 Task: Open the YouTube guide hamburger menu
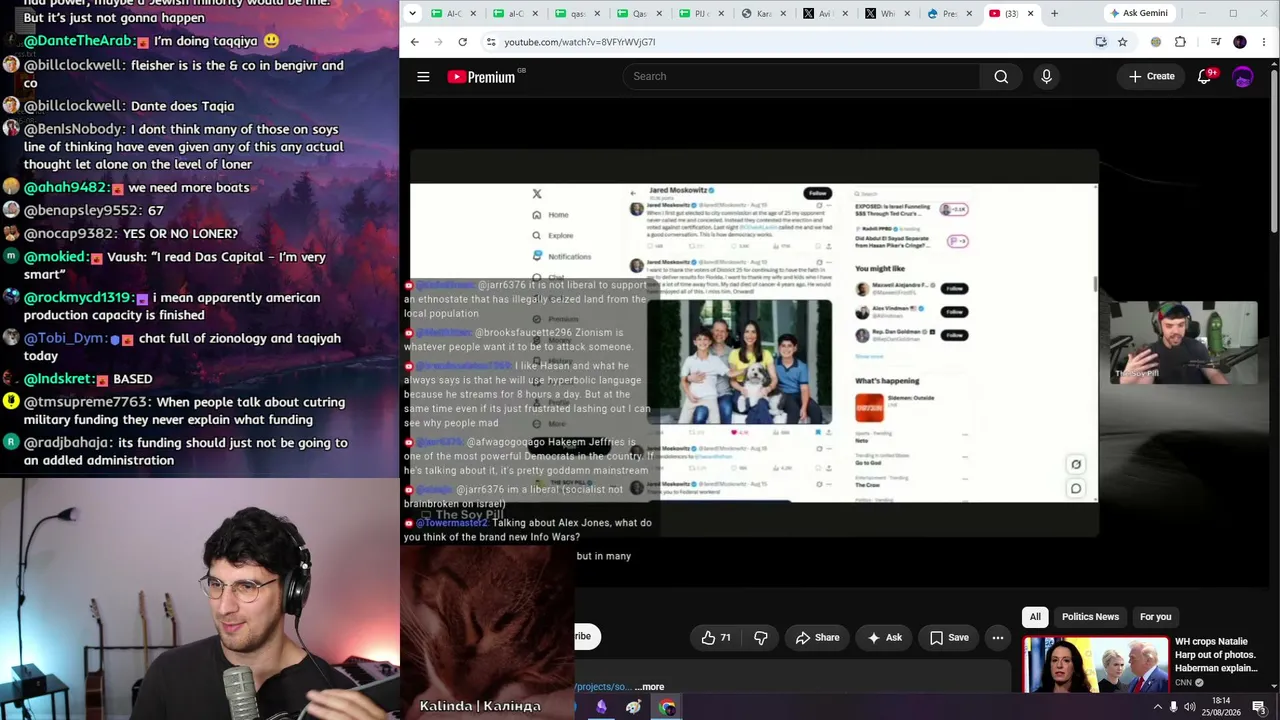(423, 76)
